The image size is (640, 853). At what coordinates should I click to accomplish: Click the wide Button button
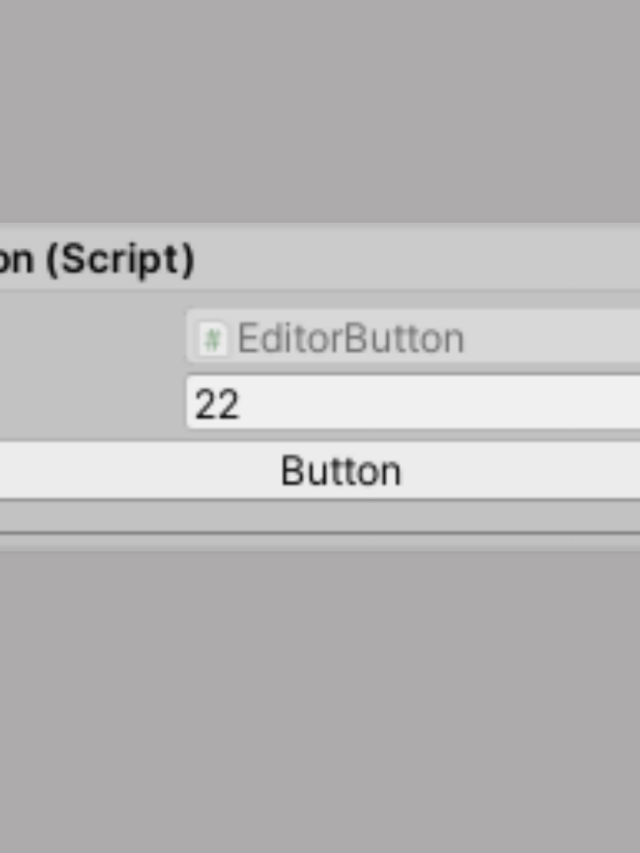point(320,471)
